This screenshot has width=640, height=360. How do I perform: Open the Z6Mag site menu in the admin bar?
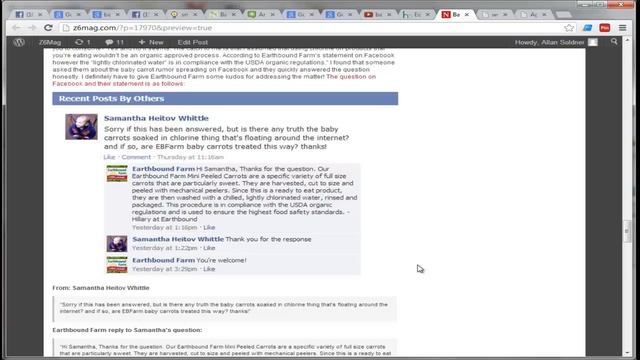click(50, 42)
